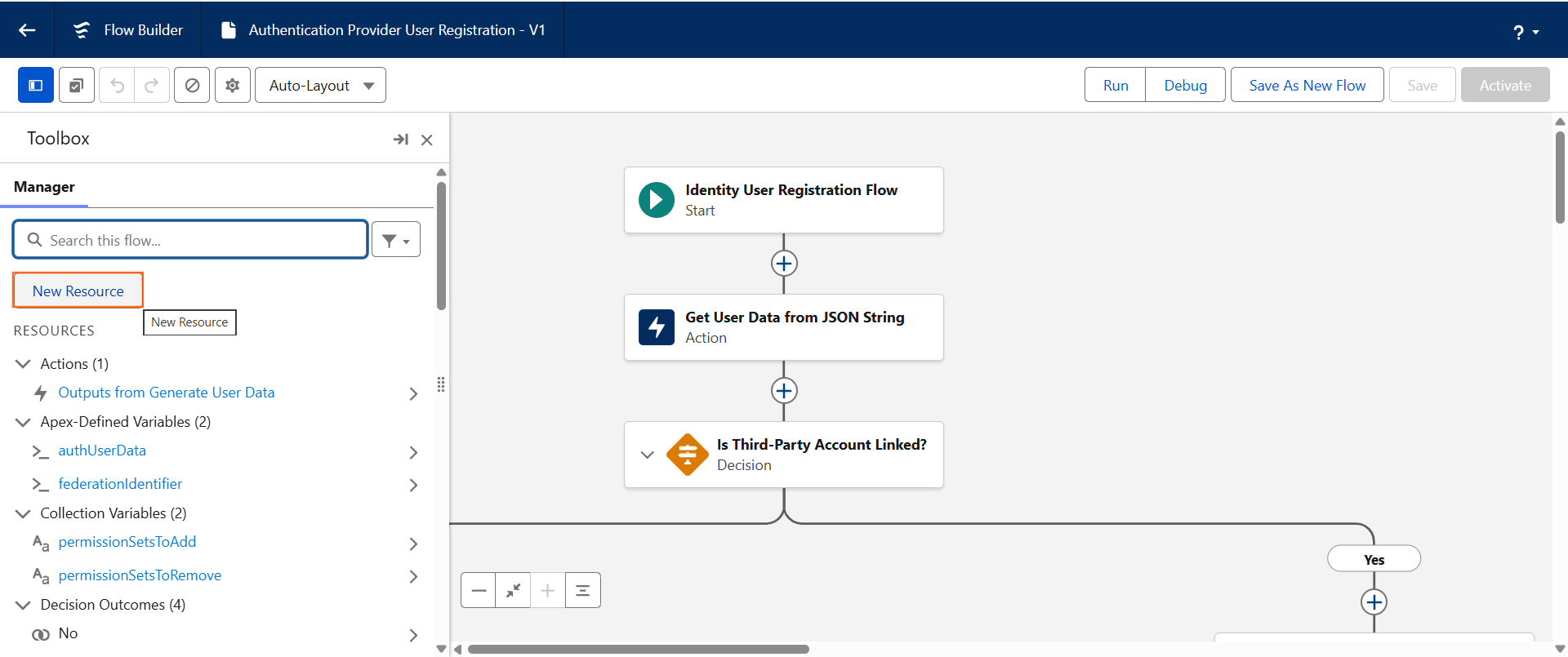The width and height of the screenshot is (1568, 657).
Task: Collapse the Decision element with chevron
Action: (x=647, y=455)
